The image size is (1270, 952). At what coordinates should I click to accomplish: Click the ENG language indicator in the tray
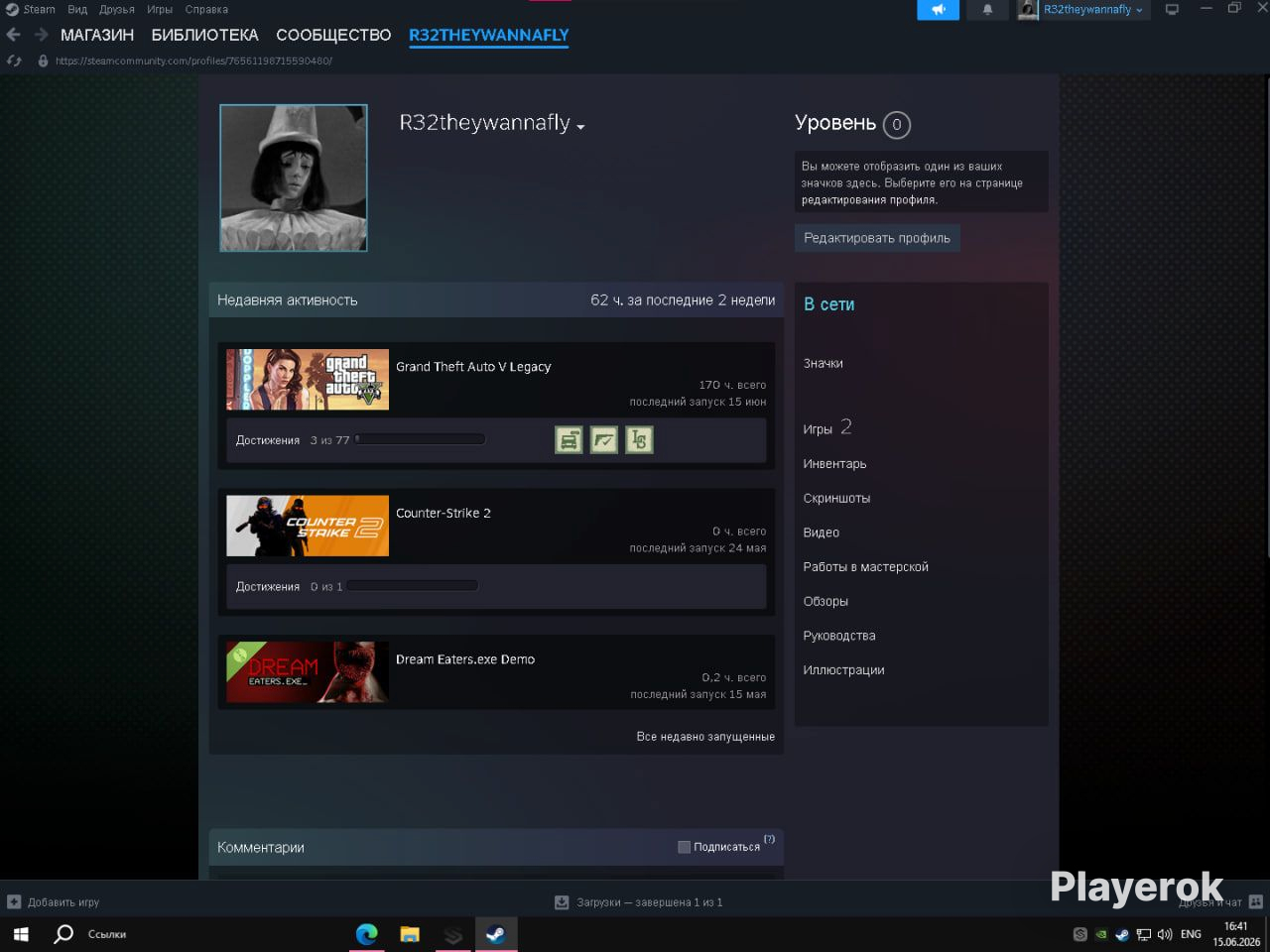click(1191, 934)
